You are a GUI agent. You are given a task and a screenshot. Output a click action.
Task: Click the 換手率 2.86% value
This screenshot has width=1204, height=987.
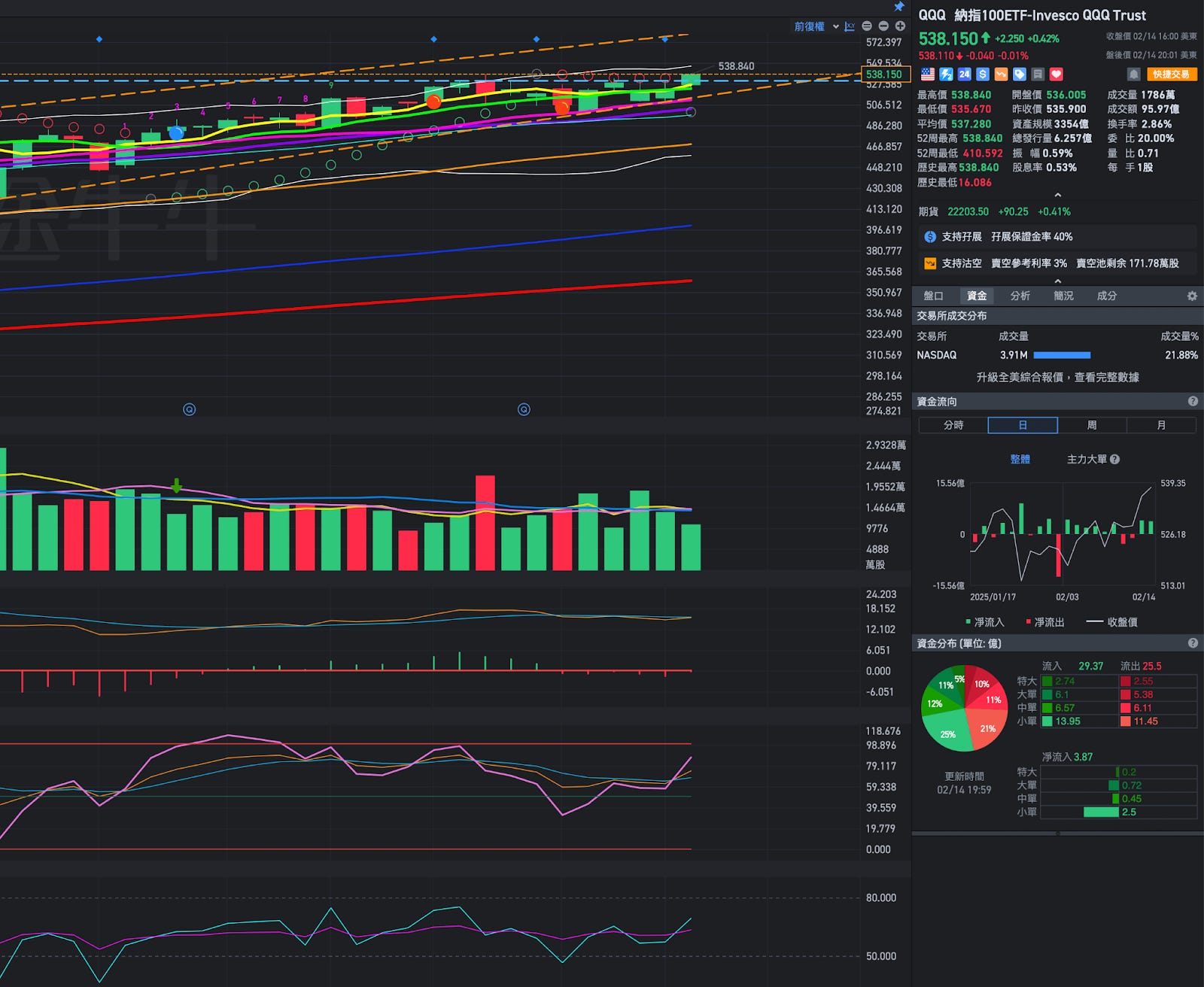click(1157, 124)
